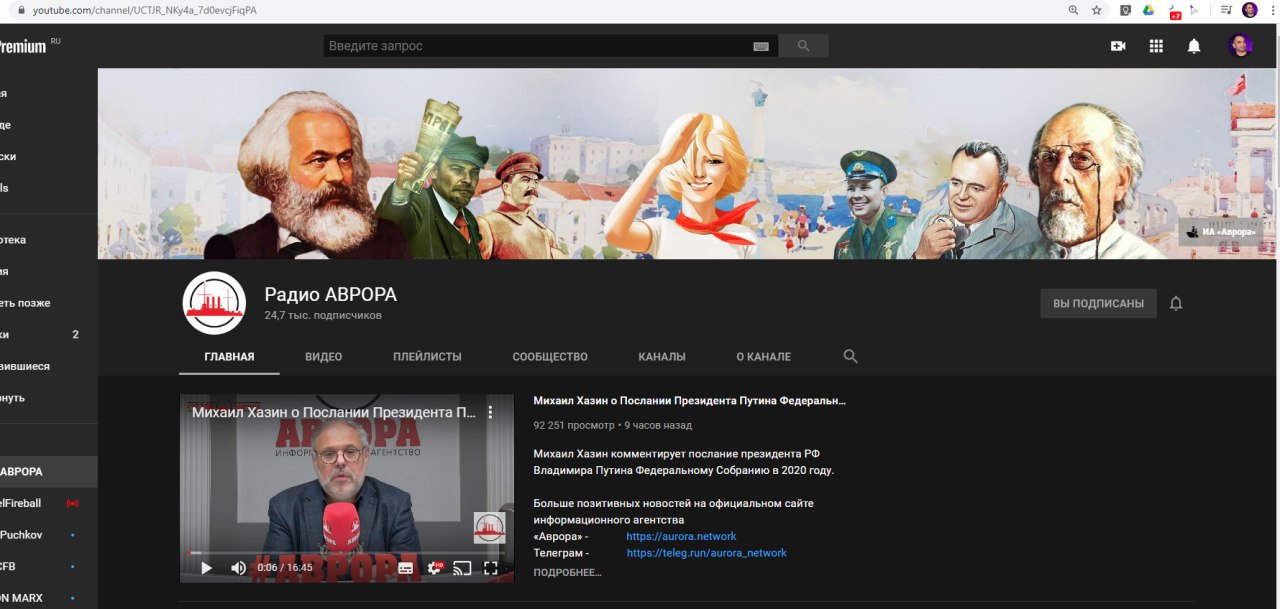Click the video title overlay text in player
This screenshot has width=1280, height=609.
pos(333,412)
